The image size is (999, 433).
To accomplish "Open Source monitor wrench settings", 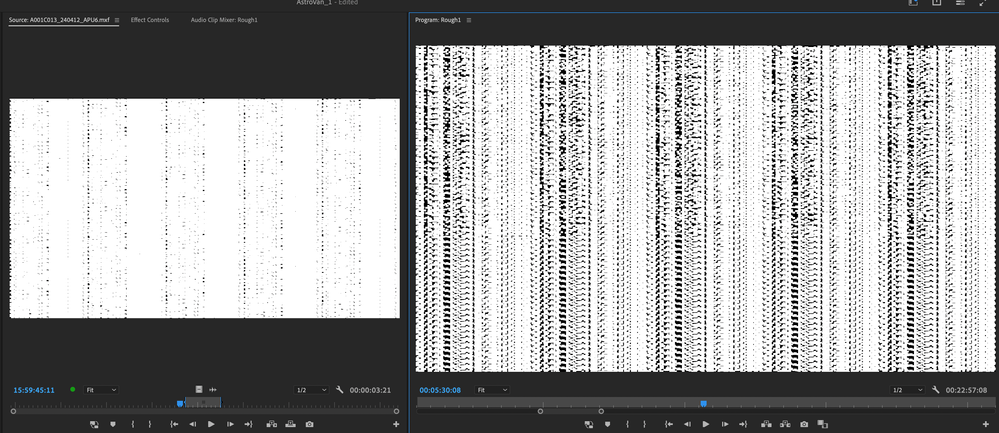I will point(340,389).
